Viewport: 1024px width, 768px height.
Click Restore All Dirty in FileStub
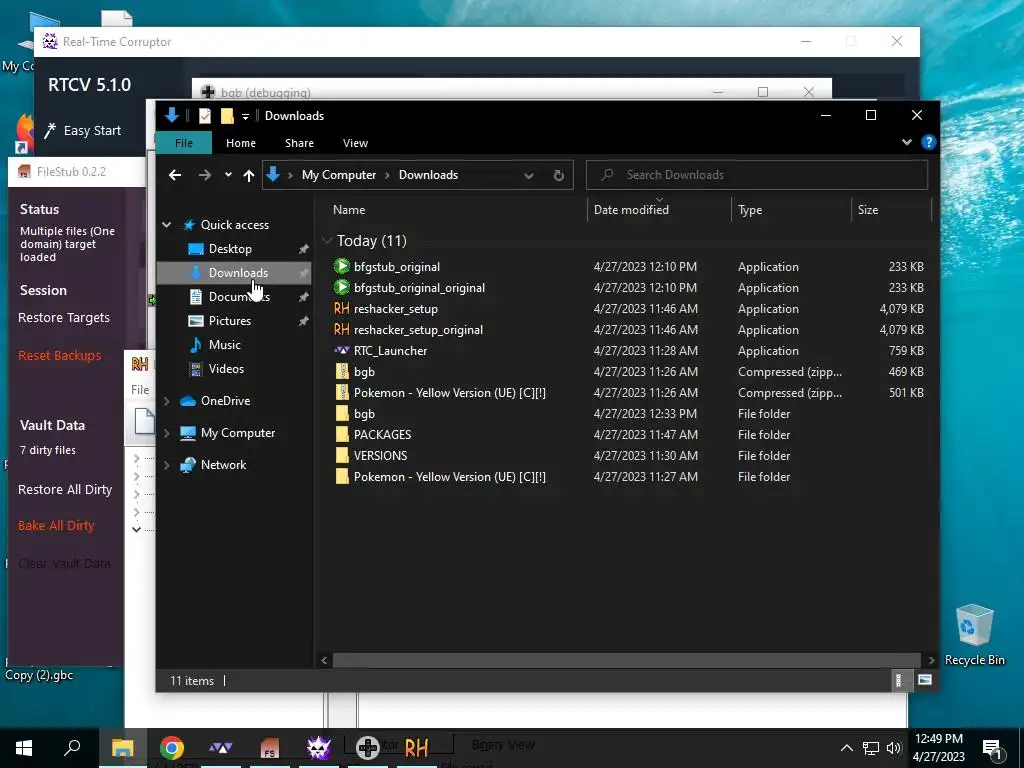pos(65,490)
